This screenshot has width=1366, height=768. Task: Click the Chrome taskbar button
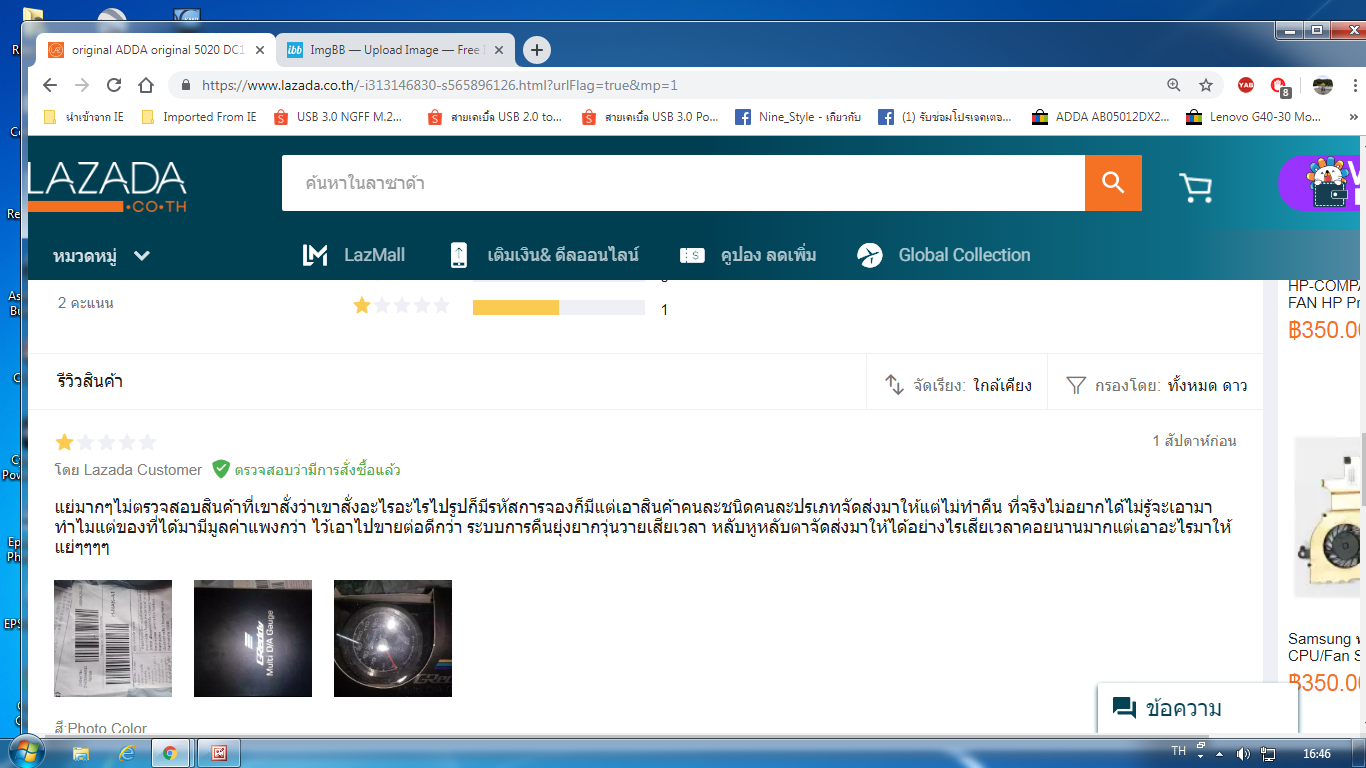(170, 753)
